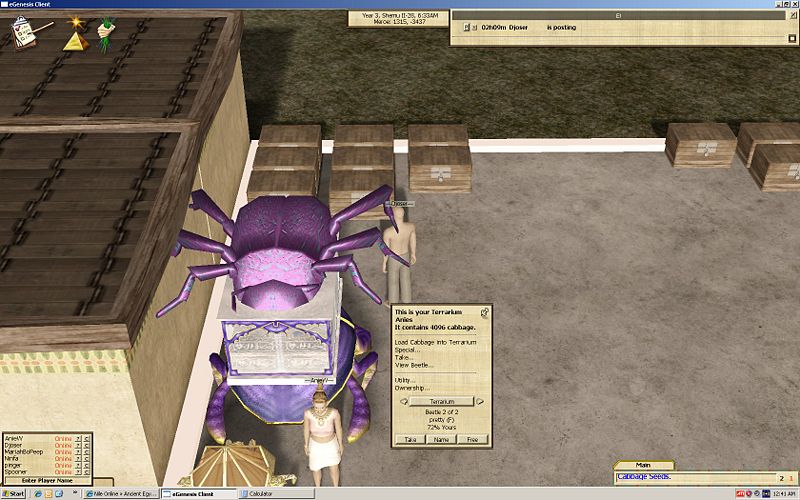Image resolution: width=800 pixels, height=500 pixels.
Task: Switch to Nile Online browser taskbar window
Action: [x=121, y=494]
